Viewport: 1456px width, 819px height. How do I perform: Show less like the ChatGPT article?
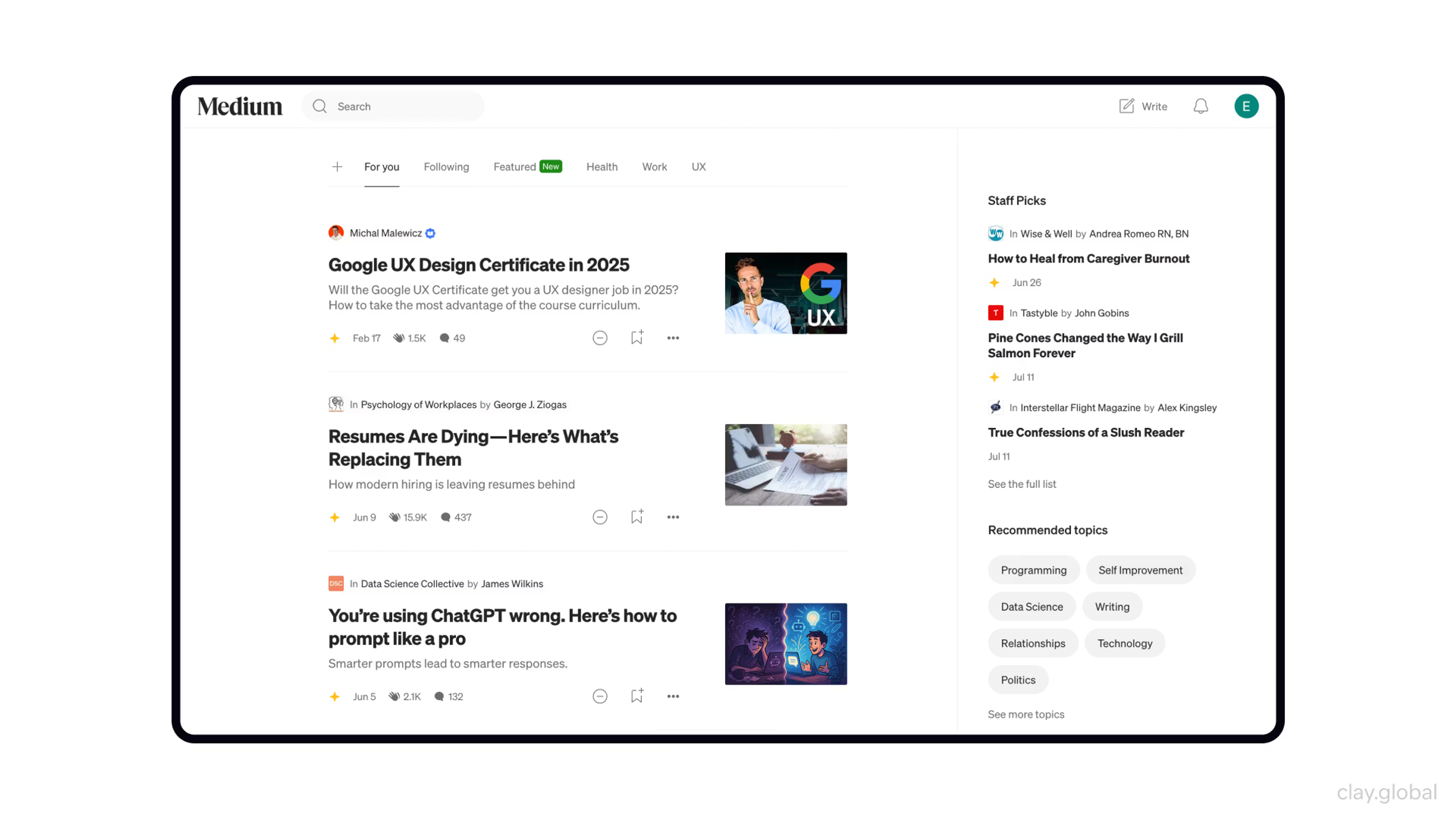point(600,697)
